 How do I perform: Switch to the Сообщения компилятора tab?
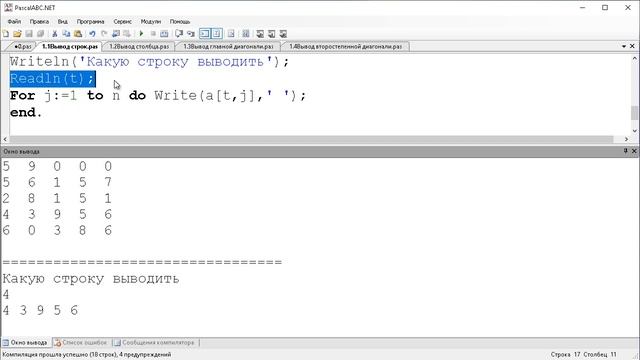154,342
